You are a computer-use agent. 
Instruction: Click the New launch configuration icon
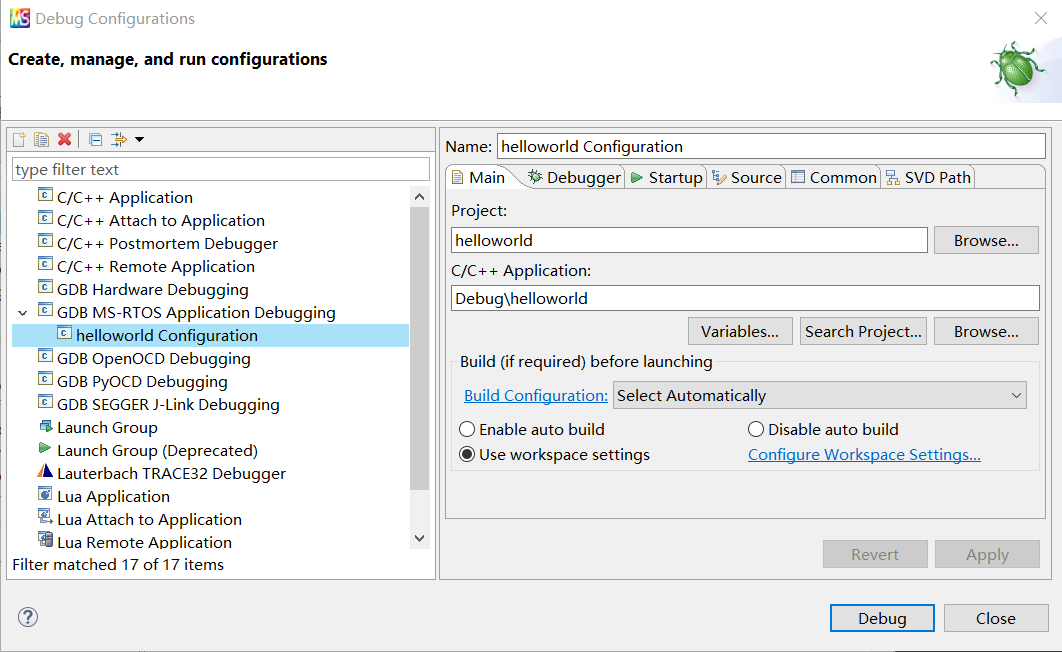click(x=19, y=140)
